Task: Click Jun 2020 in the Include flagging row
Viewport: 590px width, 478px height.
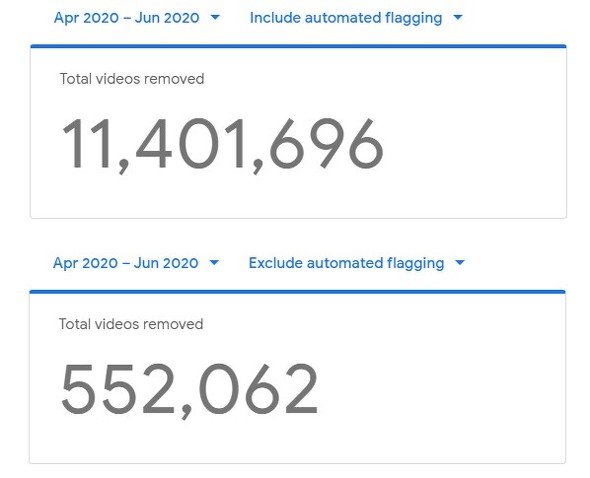Action: [x=167, y=18]
